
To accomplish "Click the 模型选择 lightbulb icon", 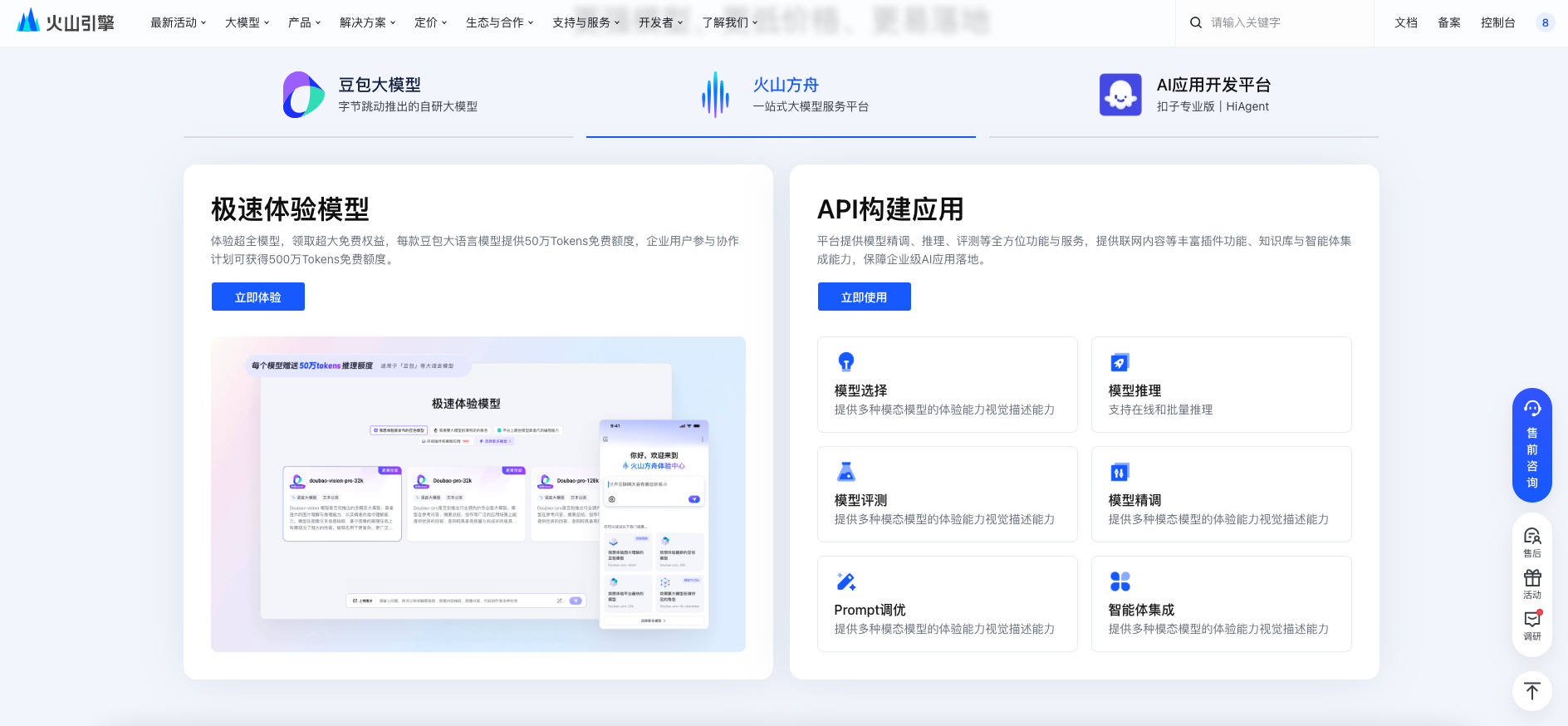I will point(845,362).
